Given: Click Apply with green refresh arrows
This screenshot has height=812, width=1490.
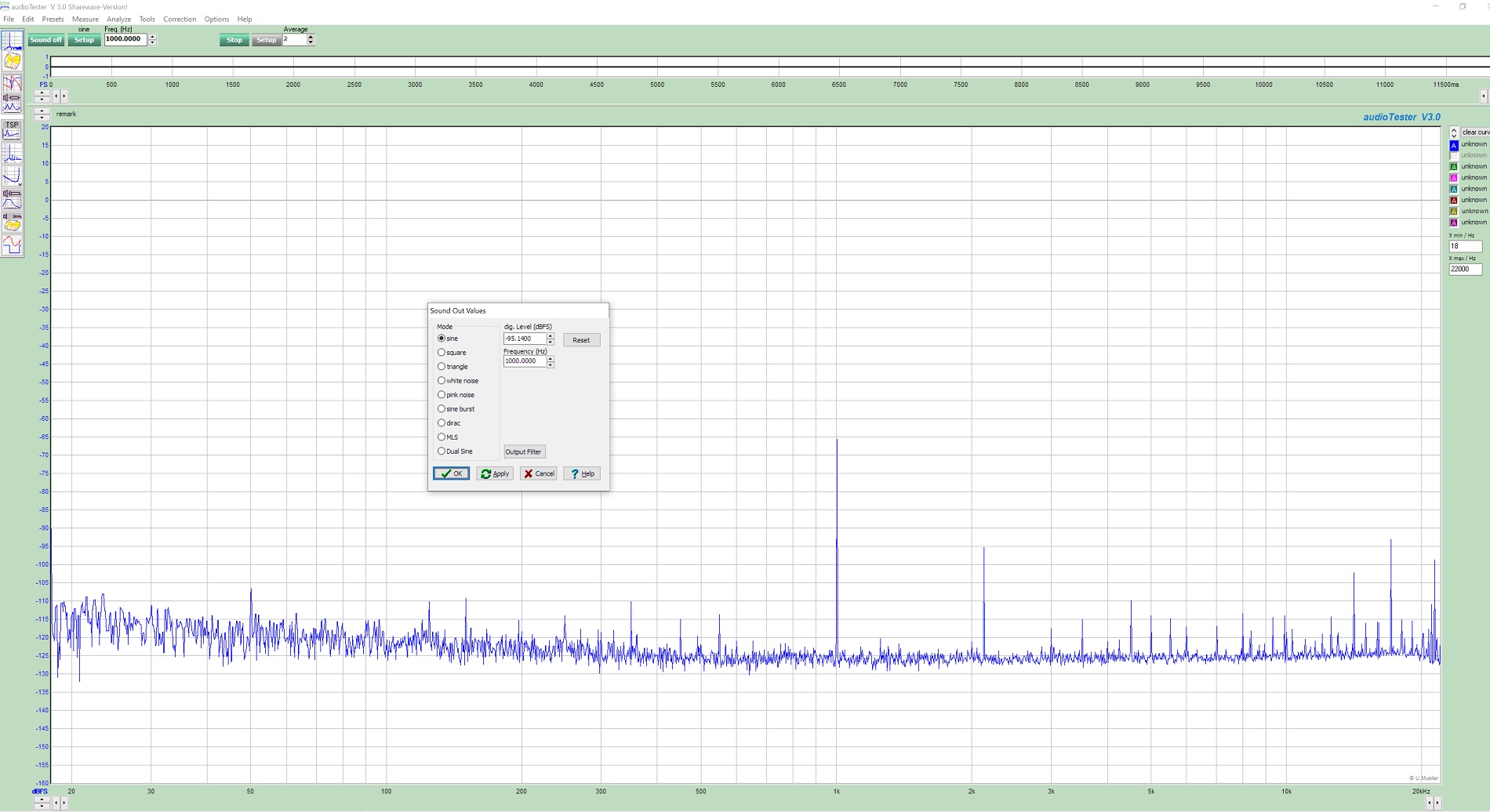Looking at the screenshot, I should pyautogui.click(x=495, y=473).
